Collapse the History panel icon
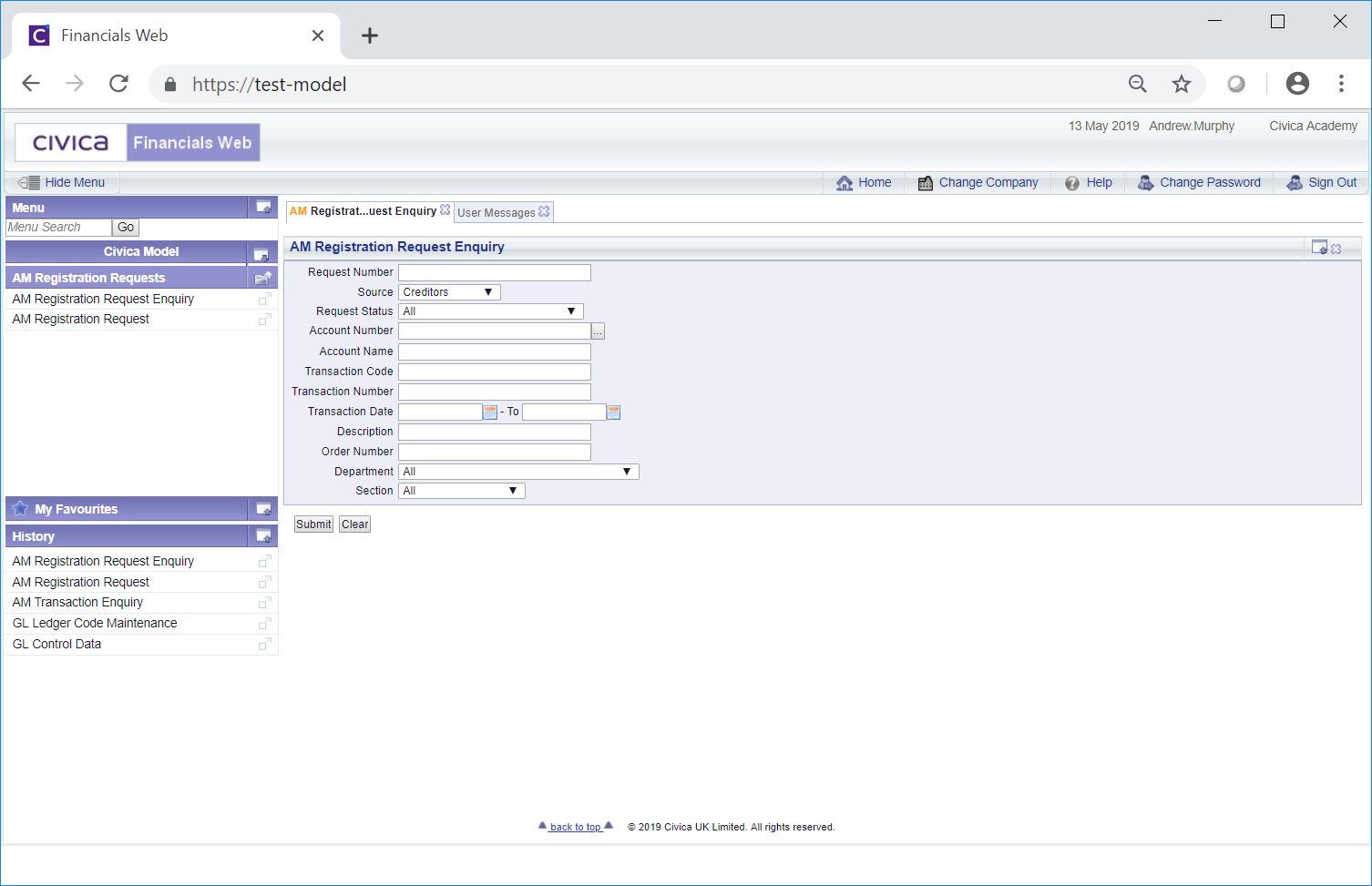This screenshot has height=886, width=1372. pyautogui.click(x=263, y=536)
